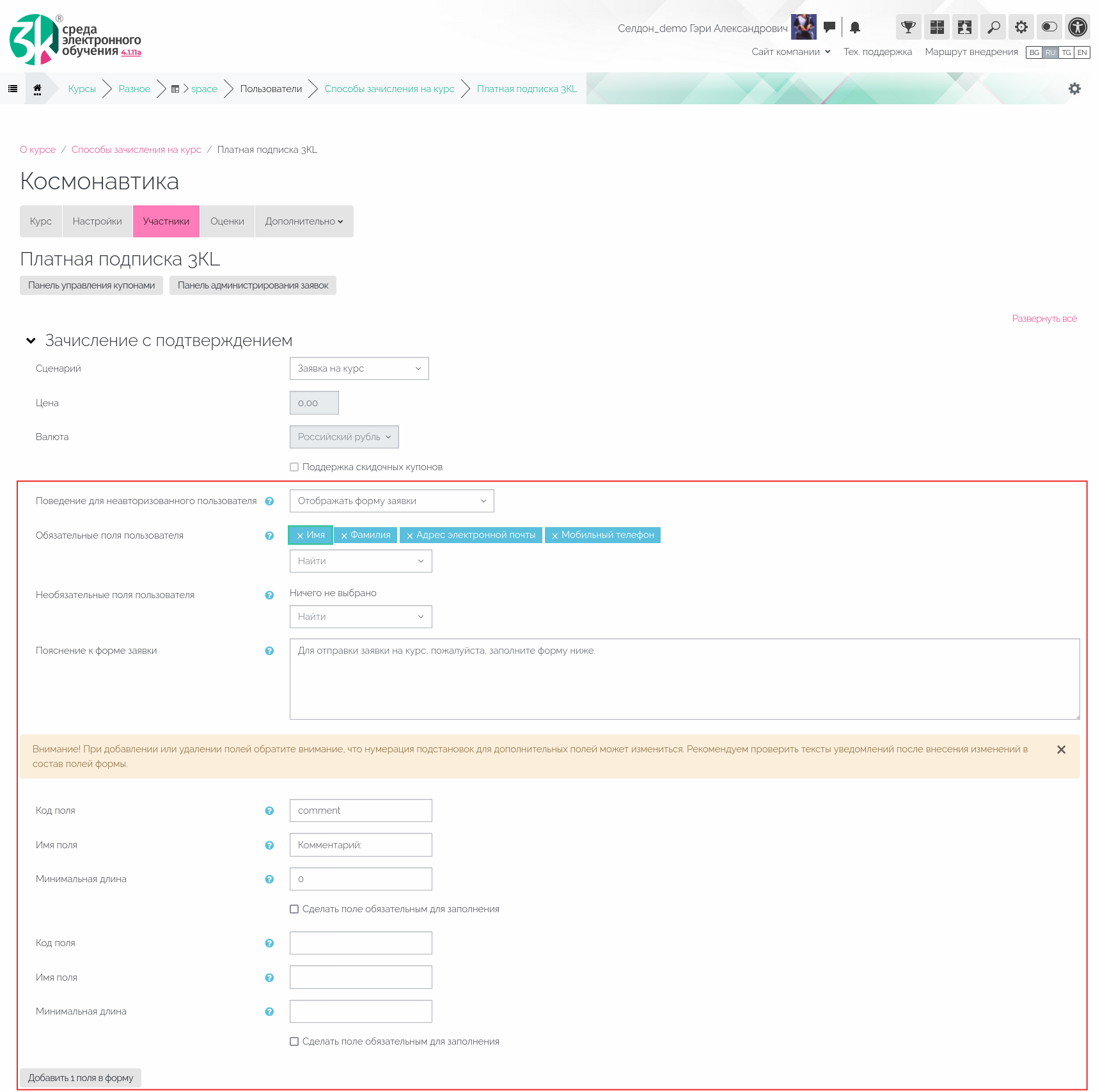
Task: Open the trophy achievements icon
Action: (x=908, y=27)
